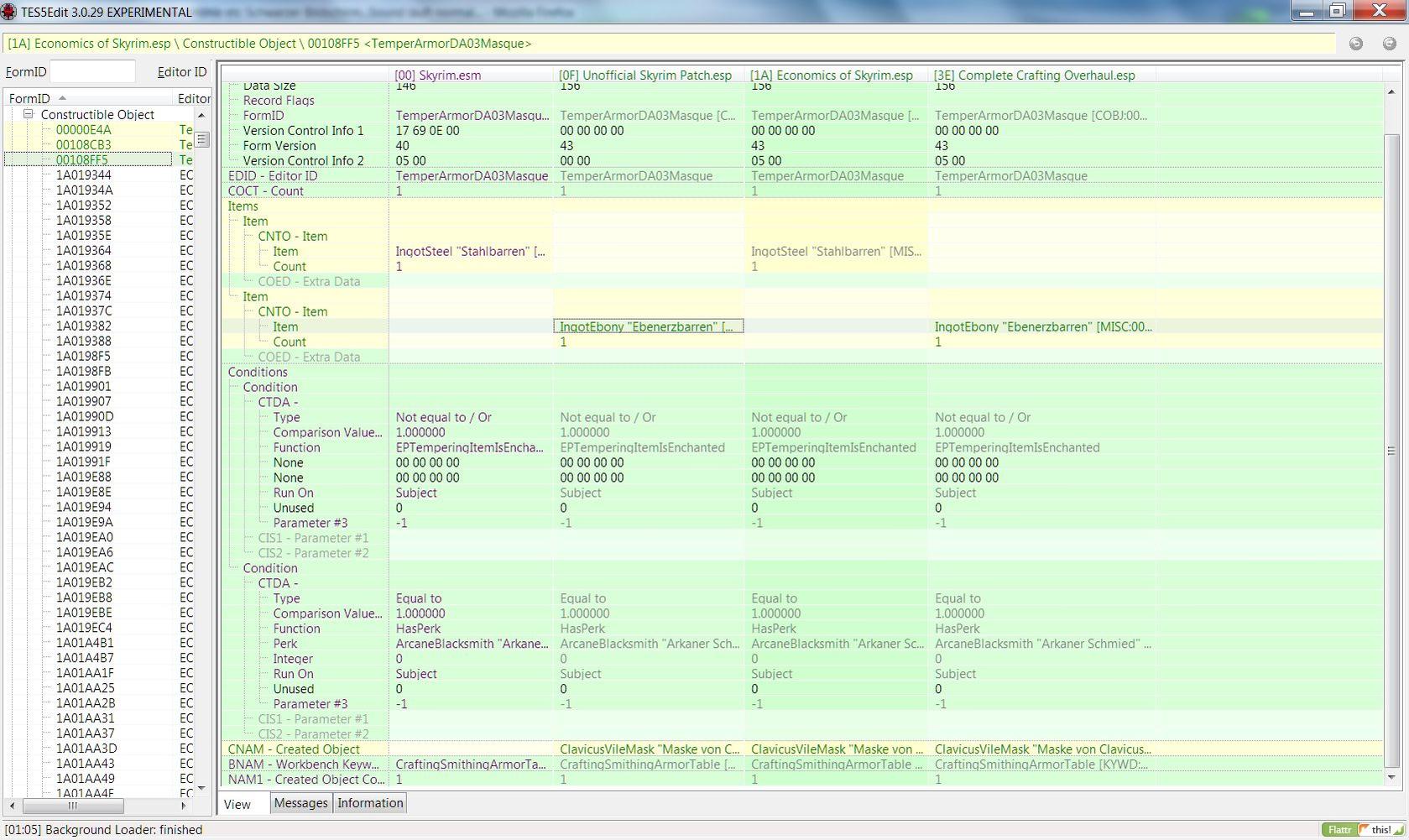Switch to the Messages tab
This screenshot has width=1409, height=840.
point(300,803)
